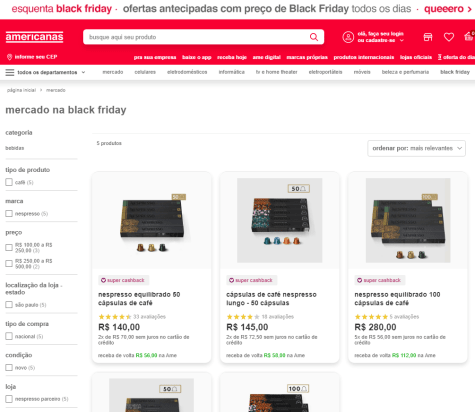Check the café product type filter

pyautogui.click(x=9, y=182)
